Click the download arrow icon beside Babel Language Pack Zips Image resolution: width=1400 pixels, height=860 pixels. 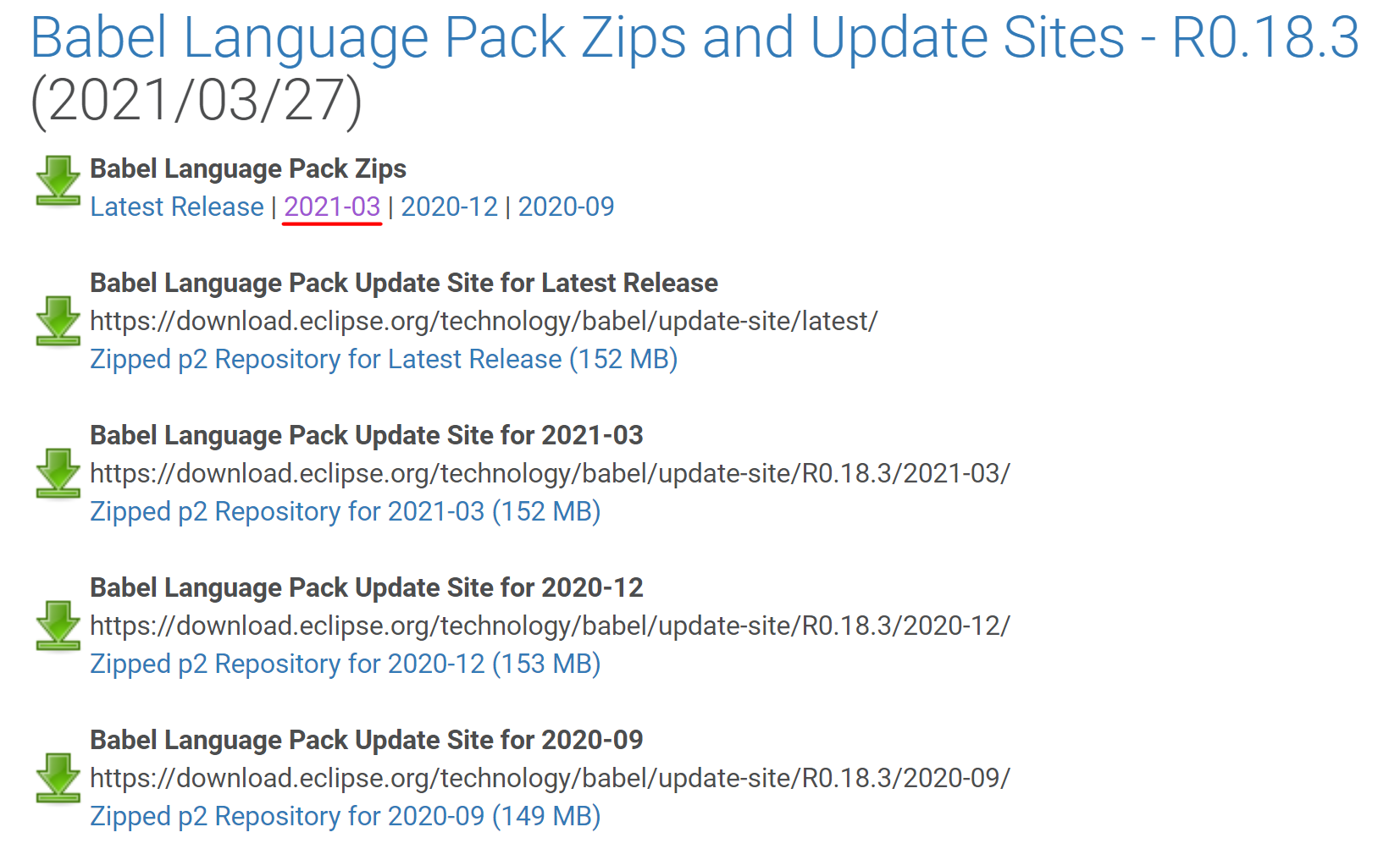point(58,180)
